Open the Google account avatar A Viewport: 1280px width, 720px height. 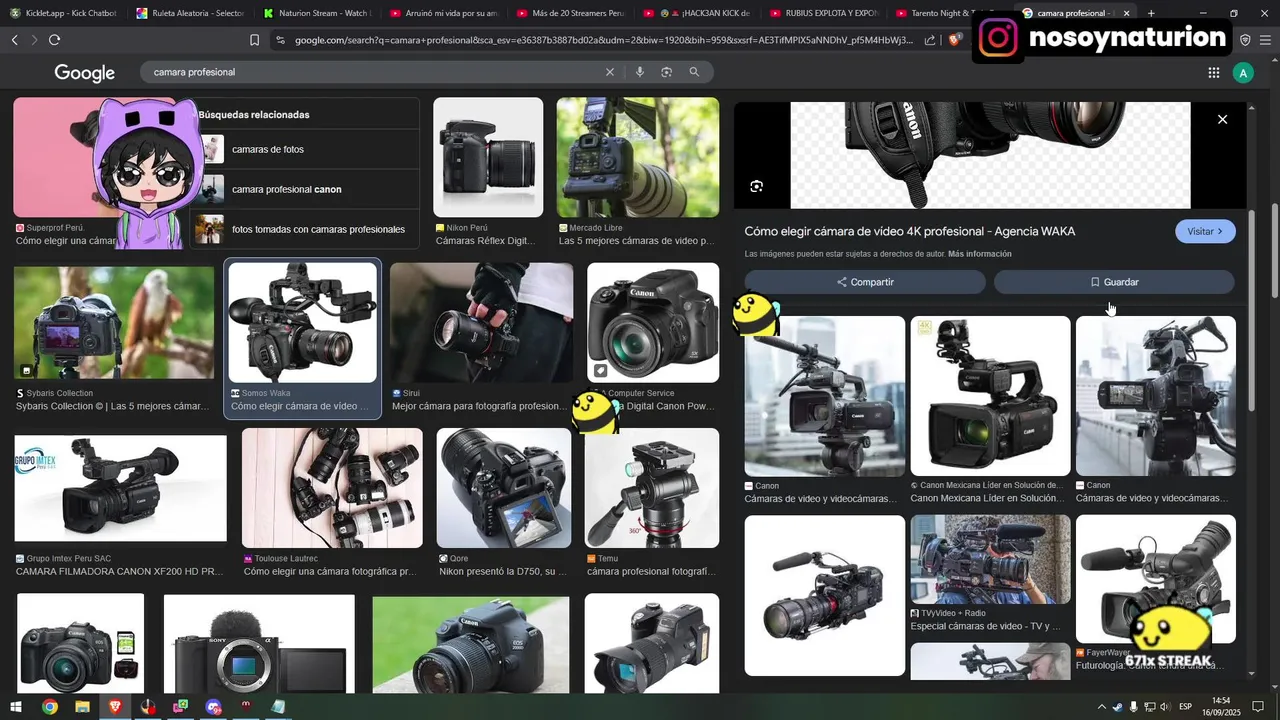tap(1243, 73)
